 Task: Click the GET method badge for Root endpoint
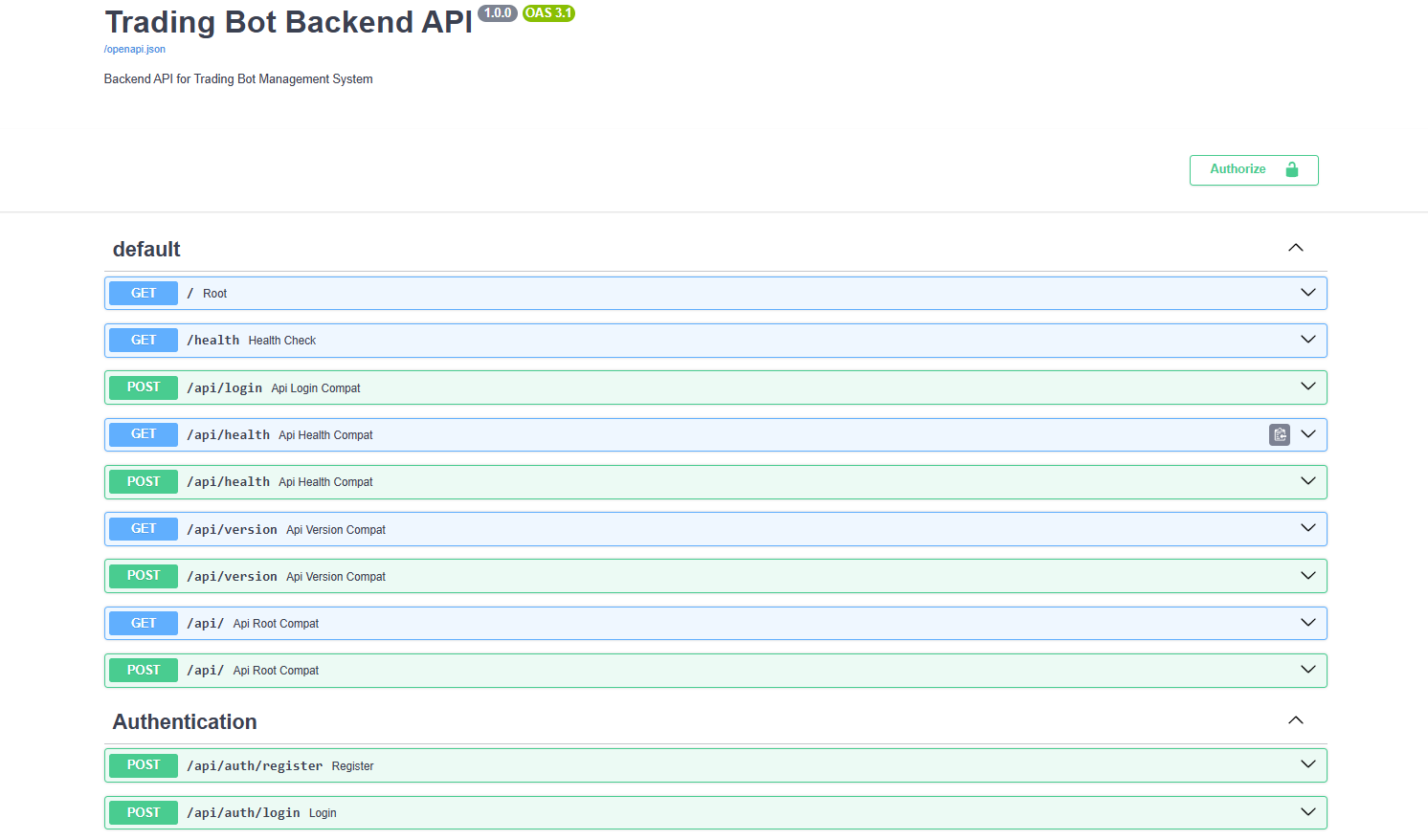(144, 294)
